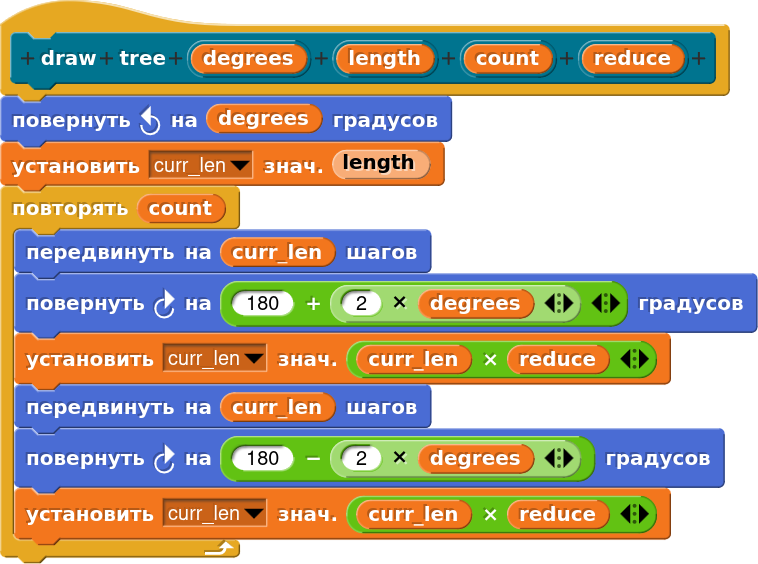This screenshot has width=758, height=564.
Task: Click the number 2 field in the subtraction block
Action: point(361,459)
